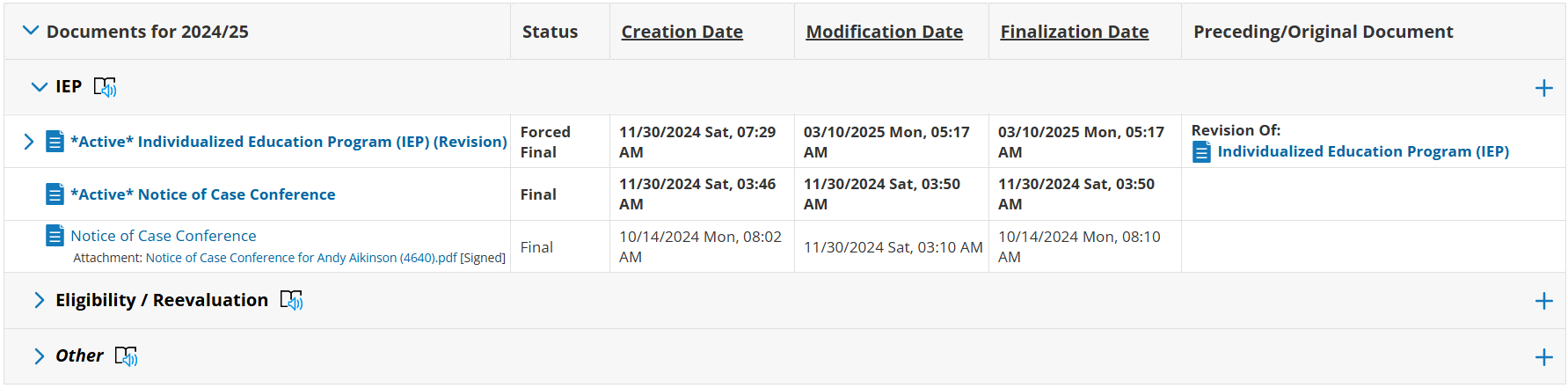Open the Active Individualized Education Program (Revision) link

(288, 142)
